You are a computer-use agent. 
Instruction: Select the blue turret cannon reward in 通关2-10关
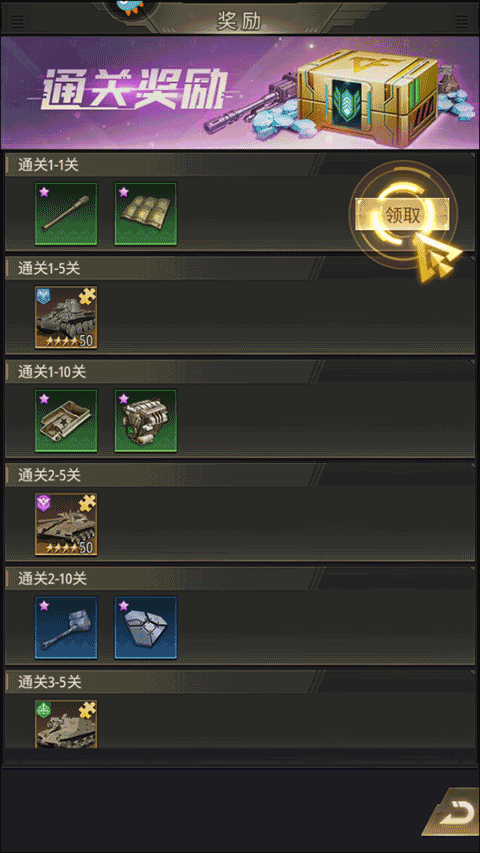tap(66, 627)
